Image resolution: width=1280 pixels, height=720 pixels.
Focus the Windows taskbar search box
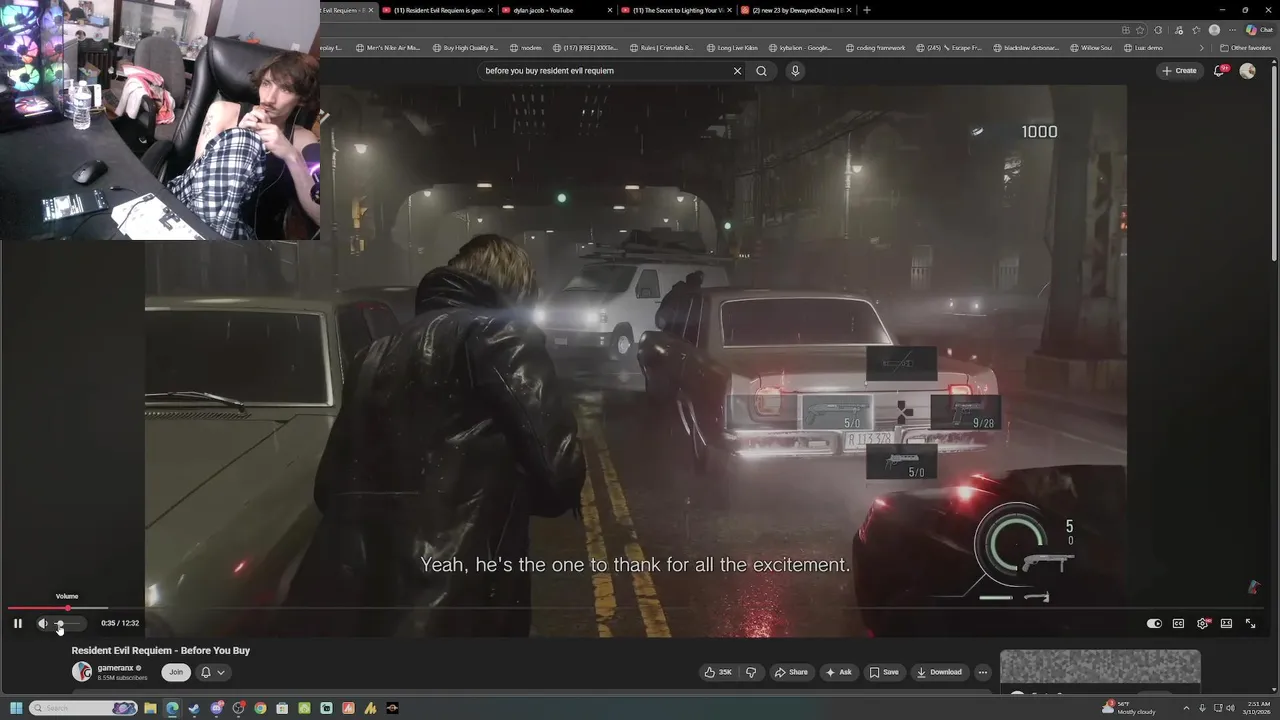click(84, 708)
